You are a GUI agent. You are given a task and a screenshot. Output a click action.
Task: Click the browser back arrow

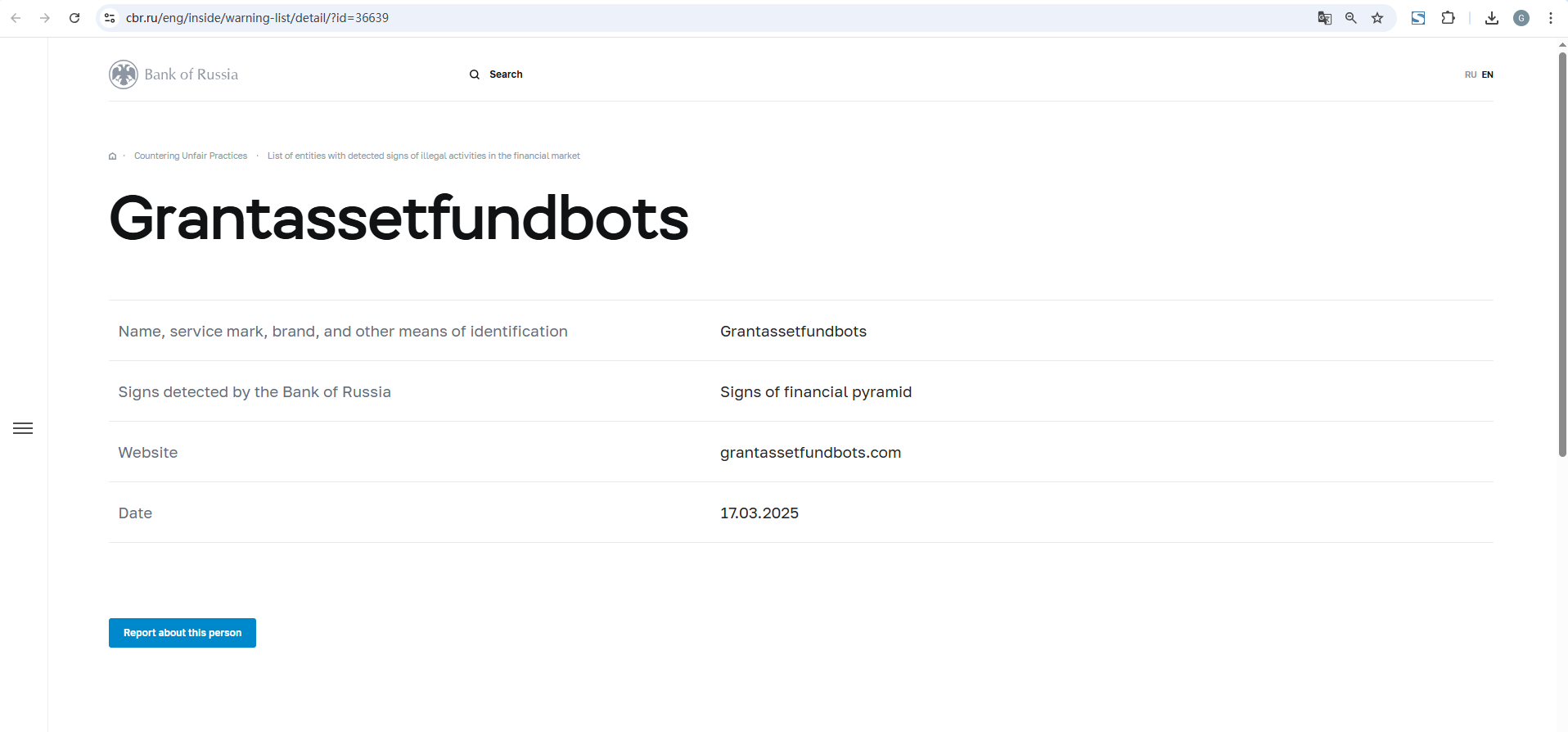[x=16, y=18]
